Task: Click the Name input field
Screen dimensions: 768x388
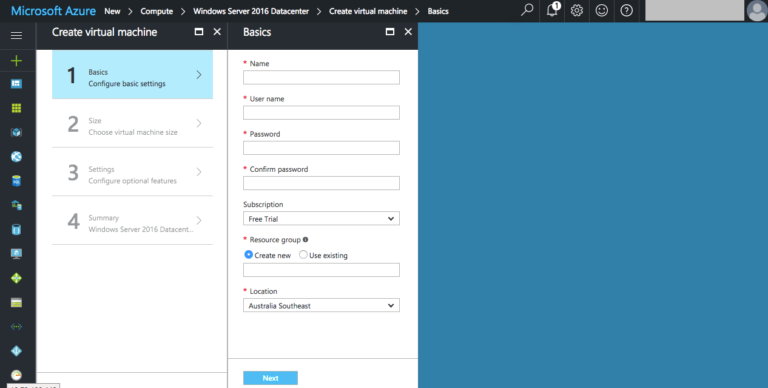Action: point(321,77)
